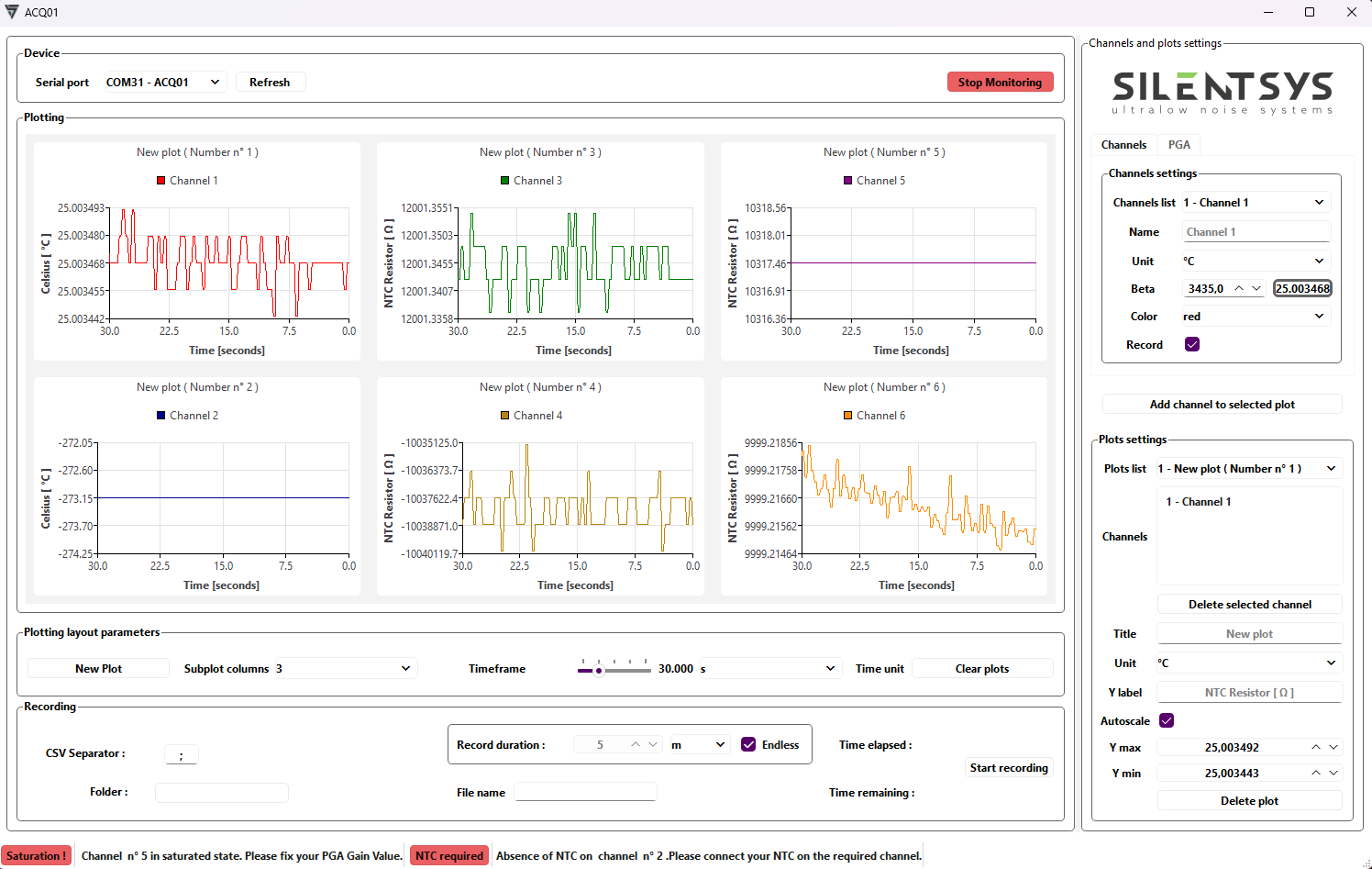Switch to the Channels tab
Viewport: 1372px width, 869px height.
point(1123,144)
